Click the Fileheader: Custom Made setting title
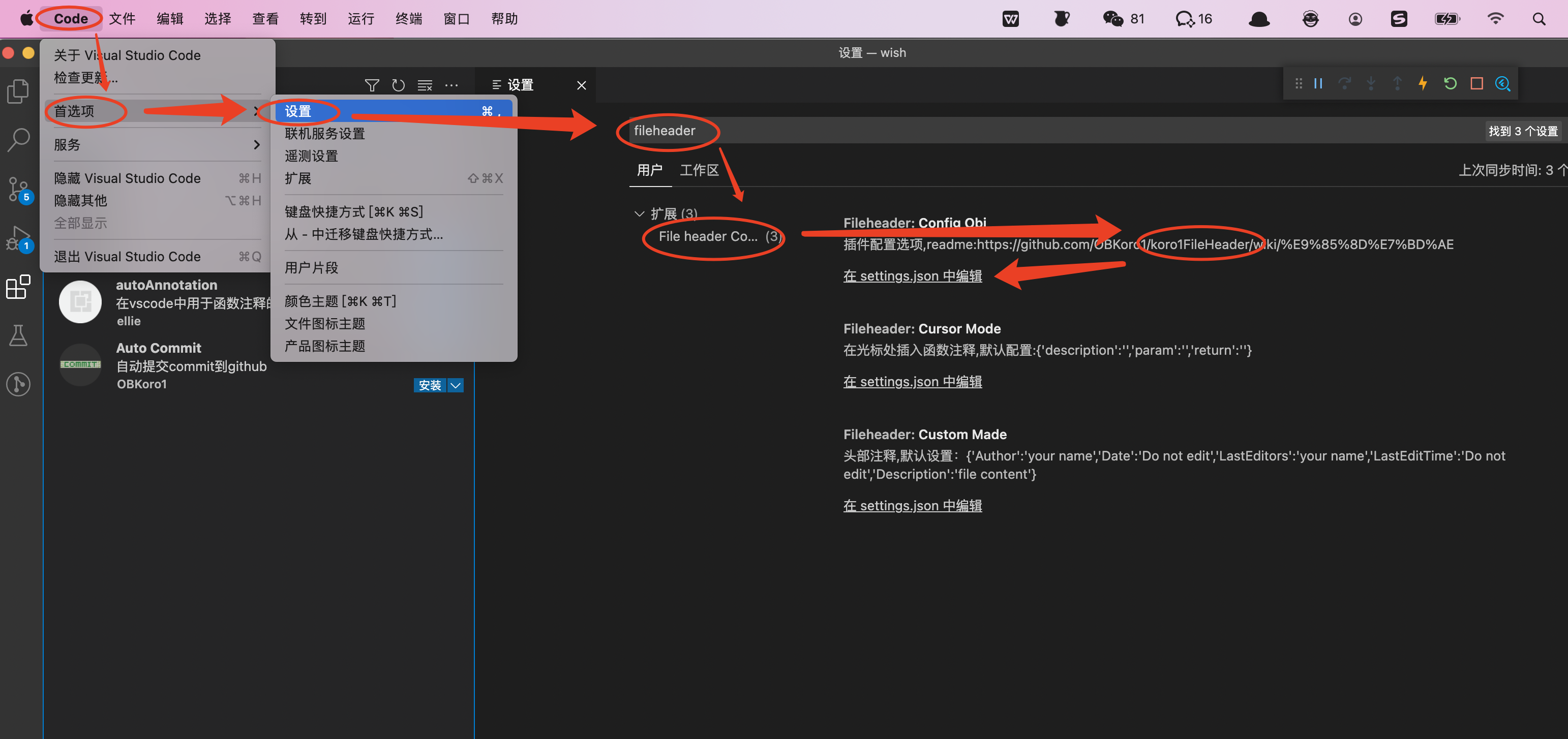 click(925, 435)
